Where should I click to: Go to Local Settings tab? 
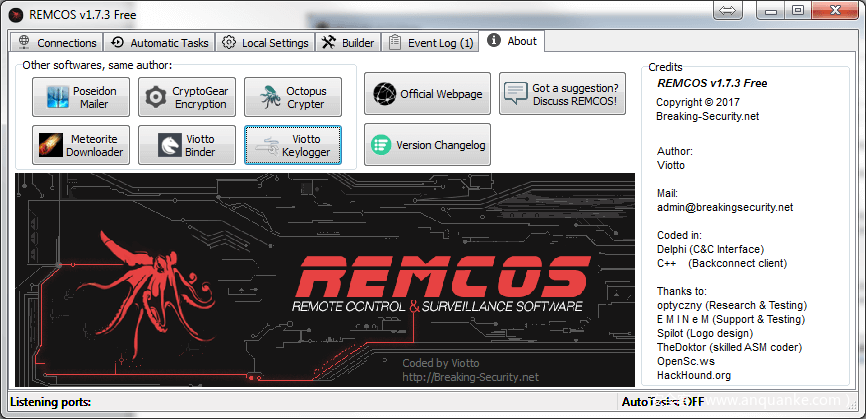265,43
